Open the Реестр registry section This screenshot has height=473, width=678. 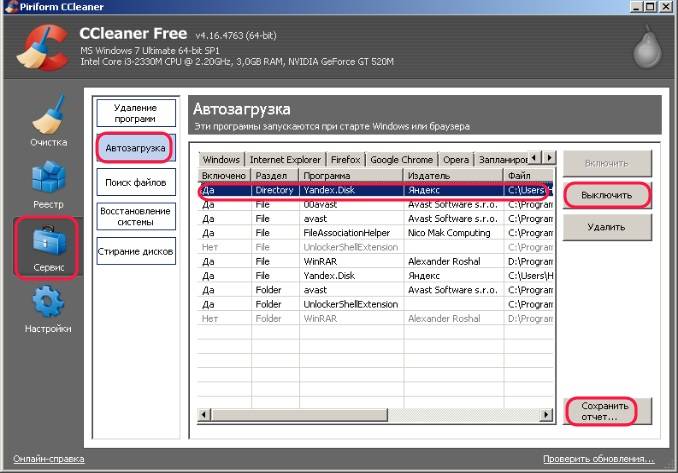tap(48, 184)
